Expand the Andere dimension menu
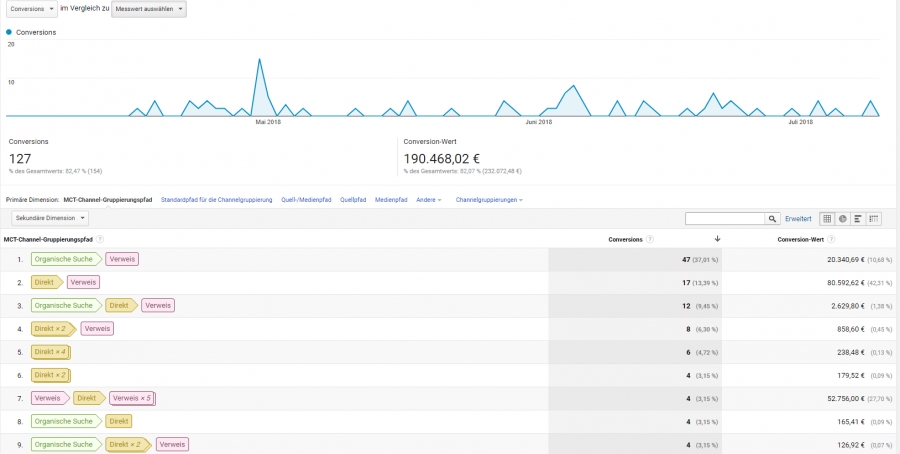Screen dimensions: 900x454 (430, 200)
